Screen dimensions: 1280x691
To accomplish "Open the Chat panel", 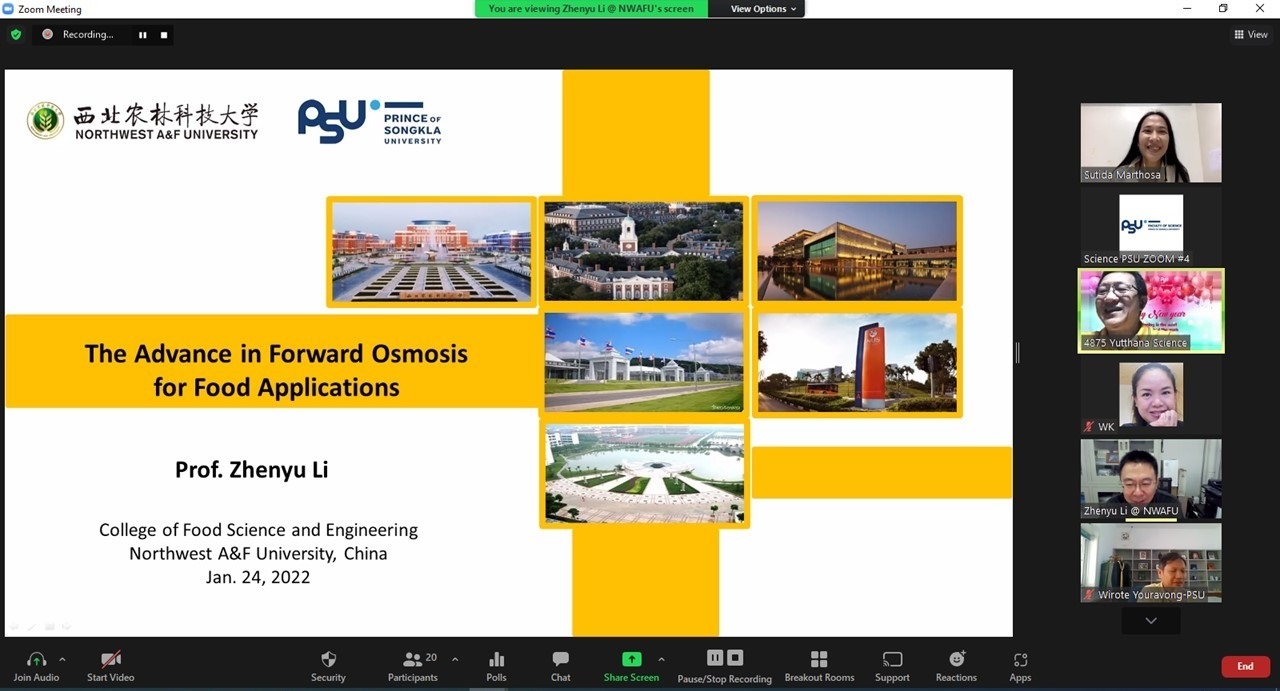I will 560,660.
